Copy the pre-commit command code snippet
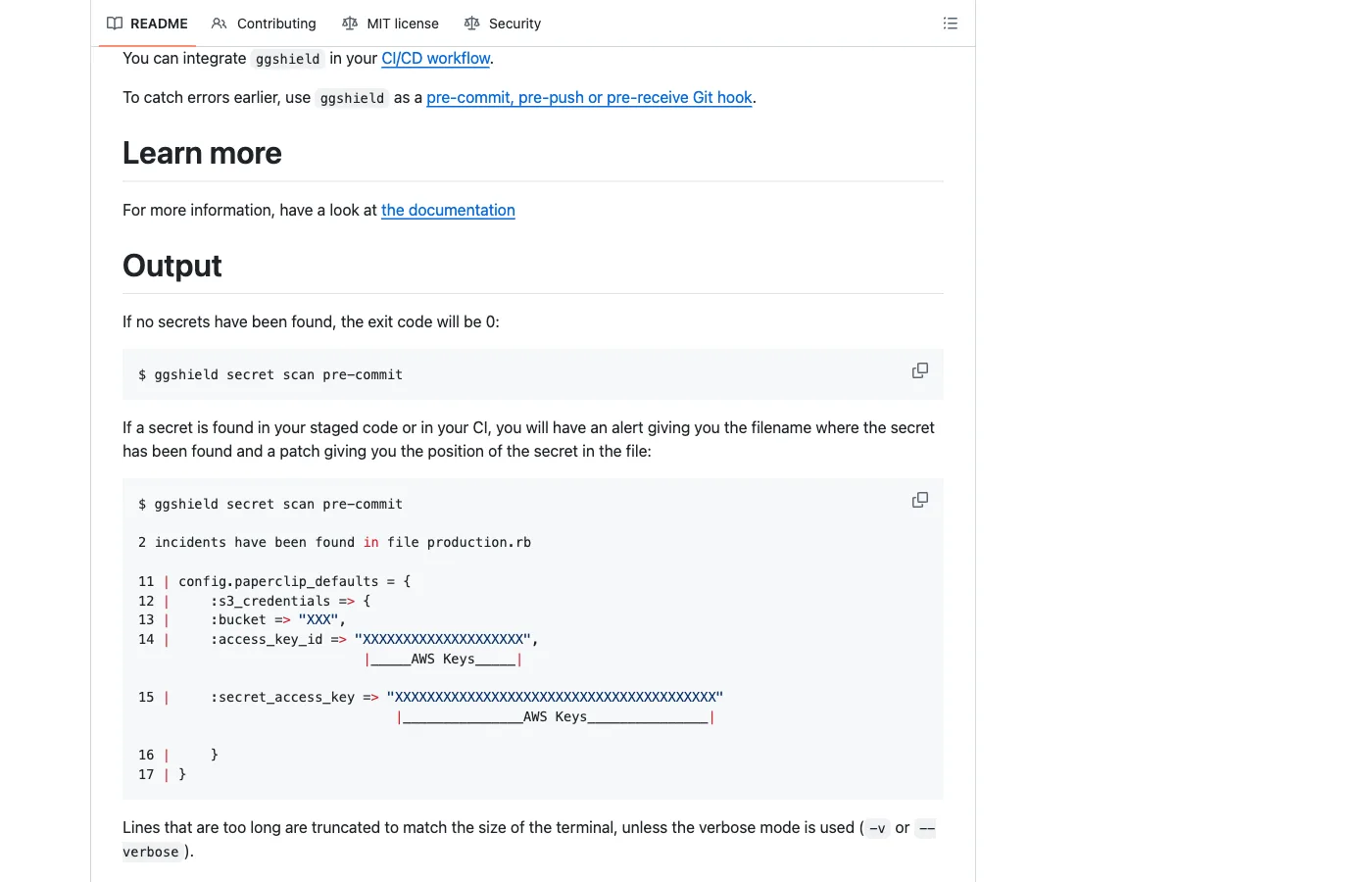The image size is (1372, 882). pyautogui.click(x=919, y=370)
